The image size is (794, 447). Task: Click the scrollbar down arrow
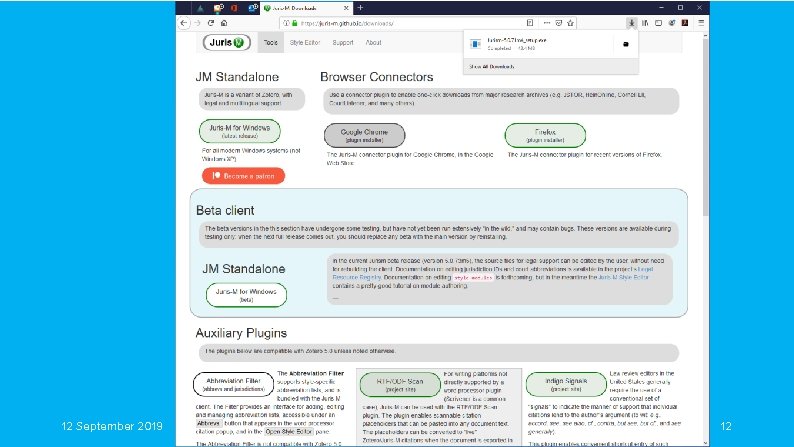click(x=705, y=443)
